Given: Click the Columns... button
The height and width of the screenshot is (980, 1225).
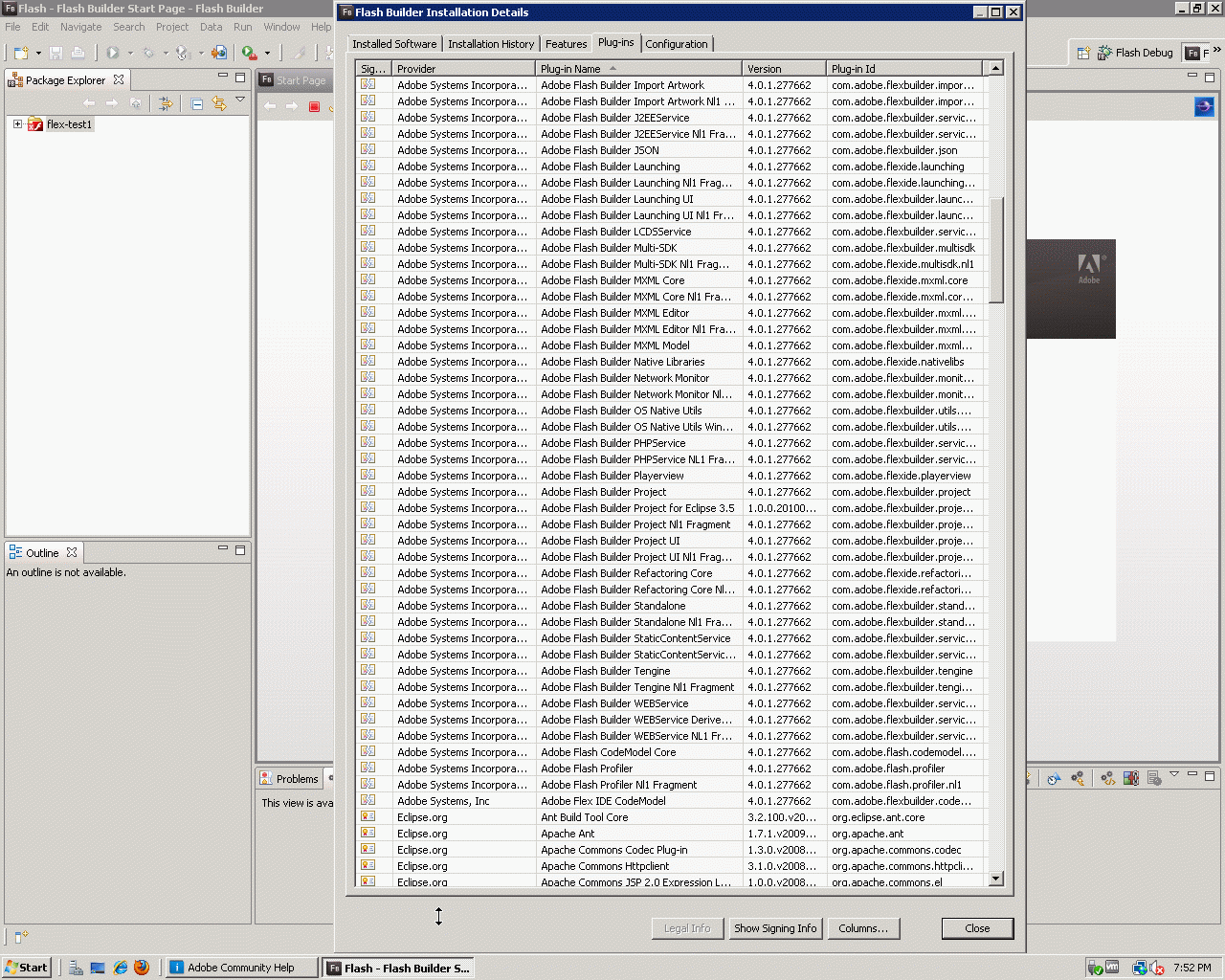Looking at the screenshot, I should pyautogui.click(x=863, y=928).
